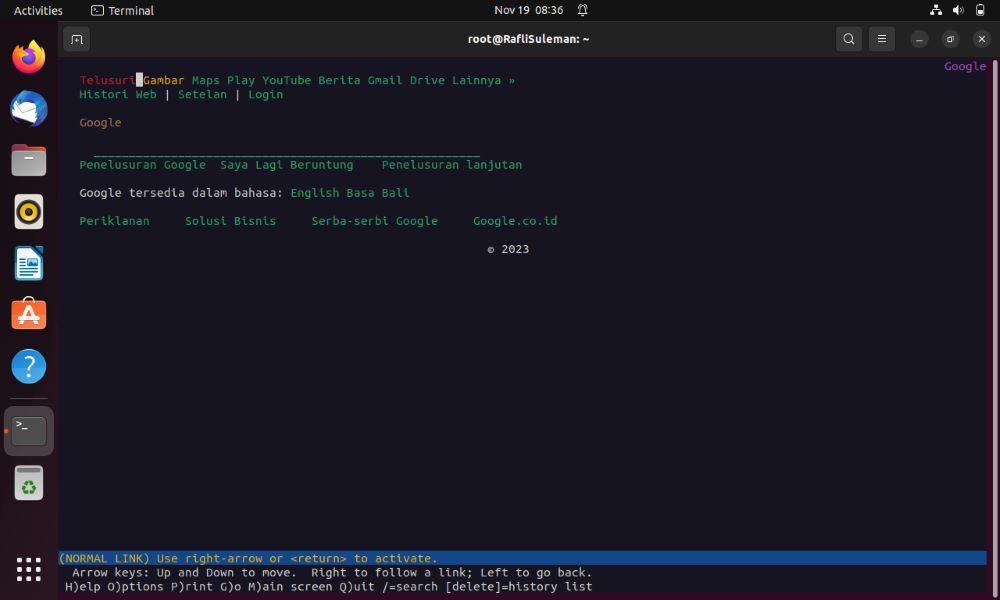
Task: Restore the terminal window size
Action: click(x=950, y=40)
